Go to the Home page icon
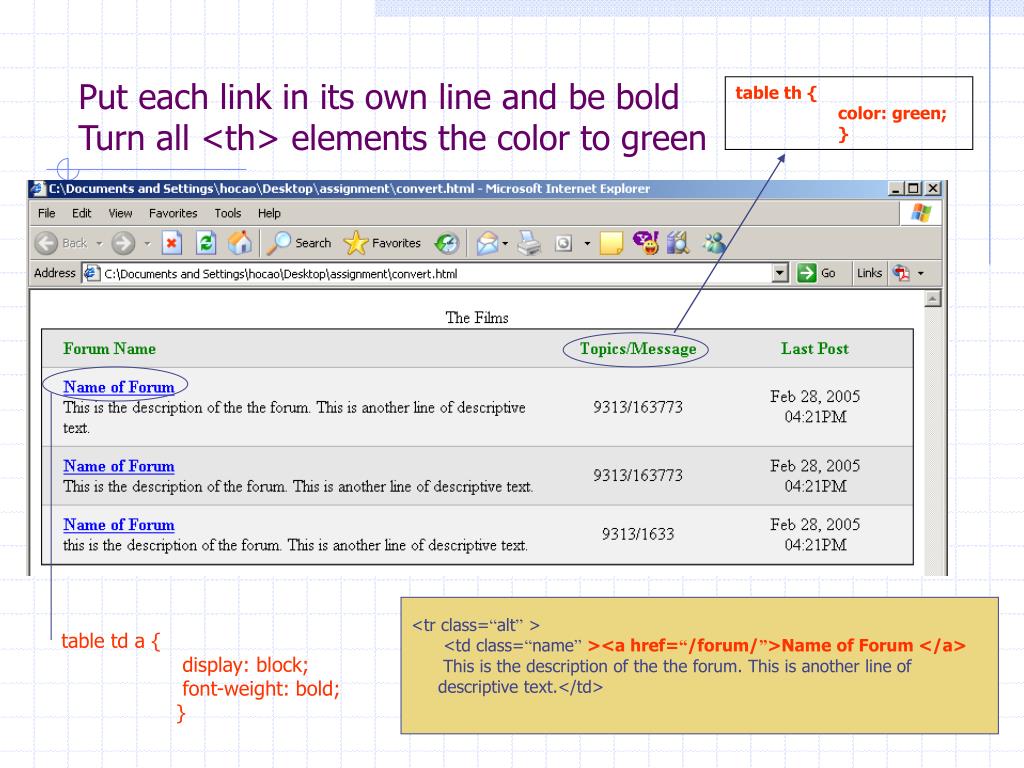 240,243
